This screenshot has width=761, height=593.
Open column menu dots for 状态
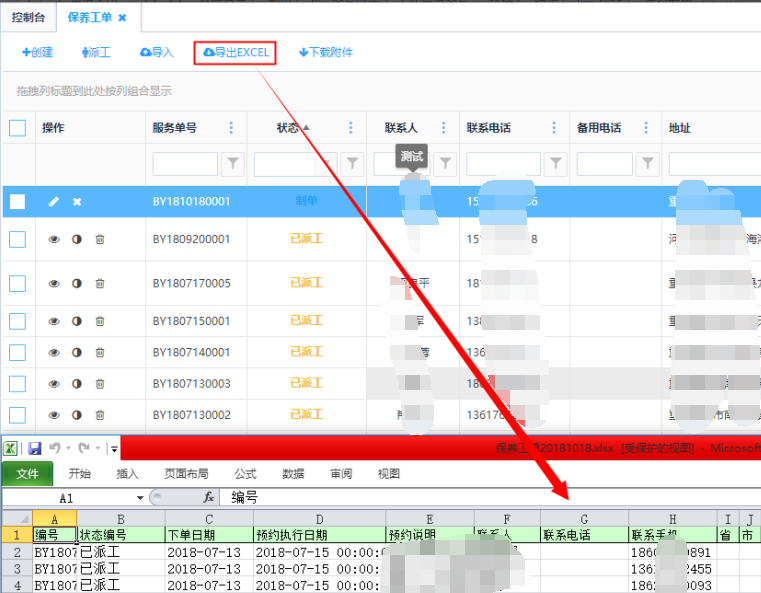point(350,128)
